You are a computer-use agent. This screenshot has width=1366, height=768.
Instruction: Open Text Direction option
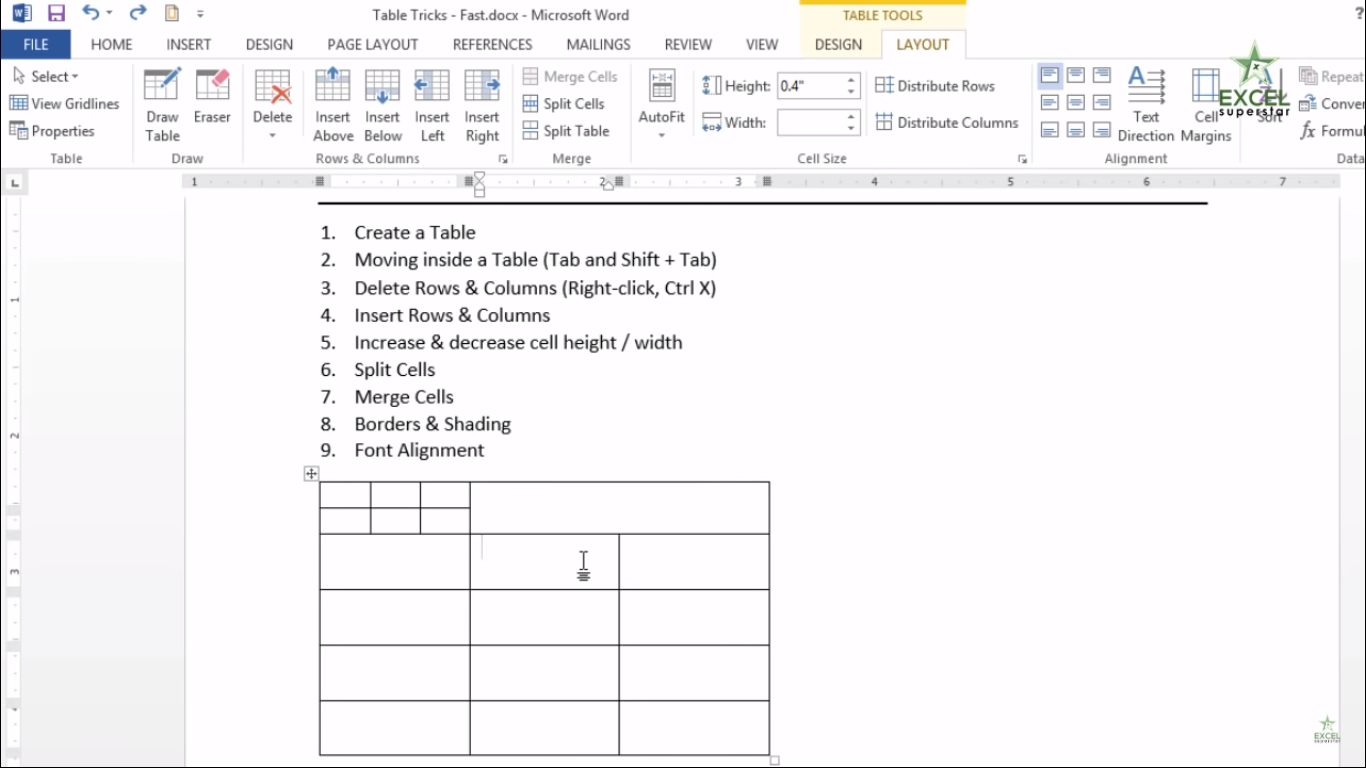pyautogui.click(x=1146, y=106)
